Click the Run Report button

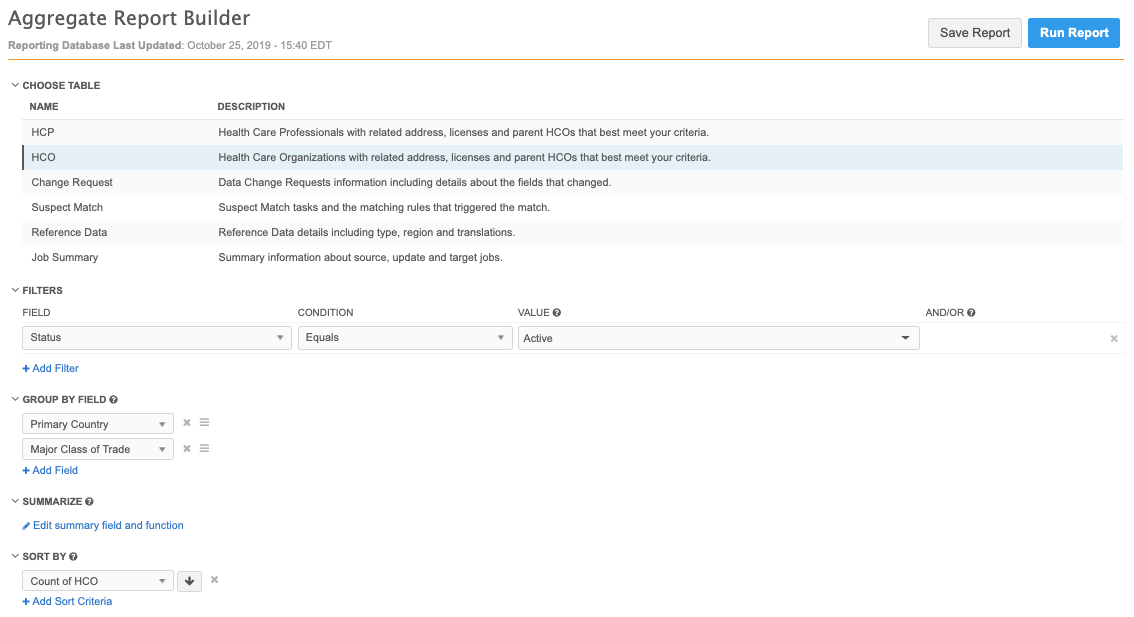coord(1073,33)
